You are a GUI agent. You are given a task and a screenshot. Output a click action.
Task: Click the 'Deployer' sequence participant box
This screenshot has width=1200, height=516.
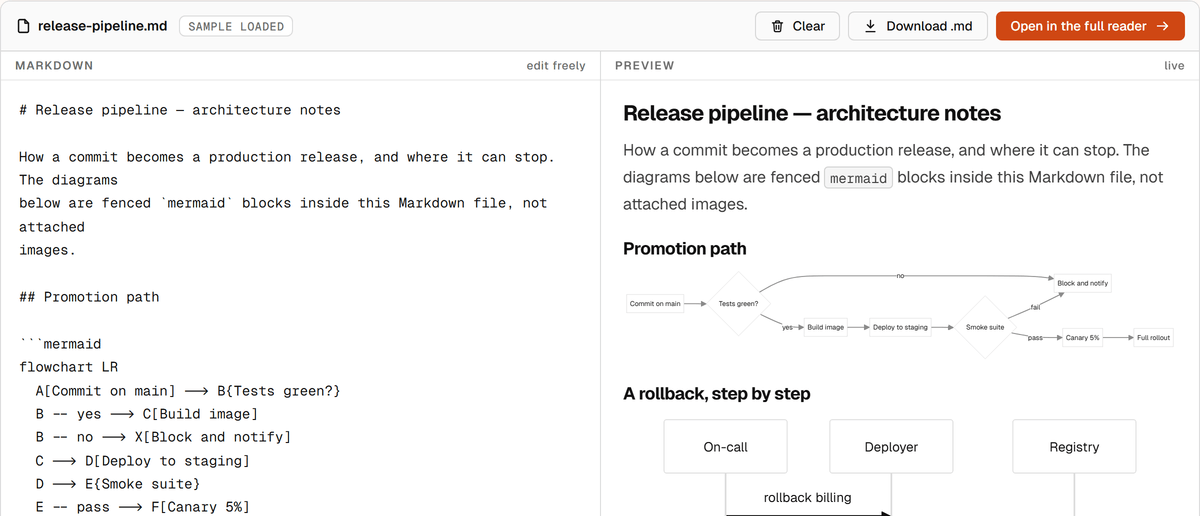(891, 447)
